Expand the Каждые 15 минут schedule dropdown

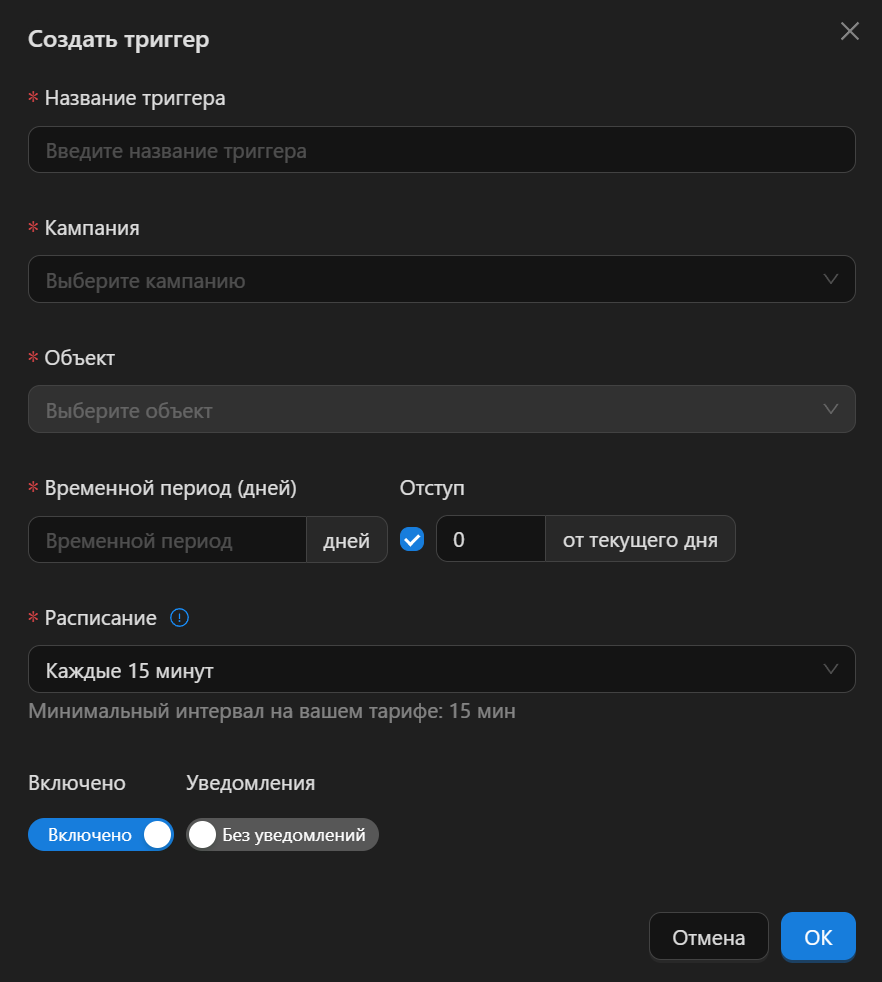pos(442,669)
